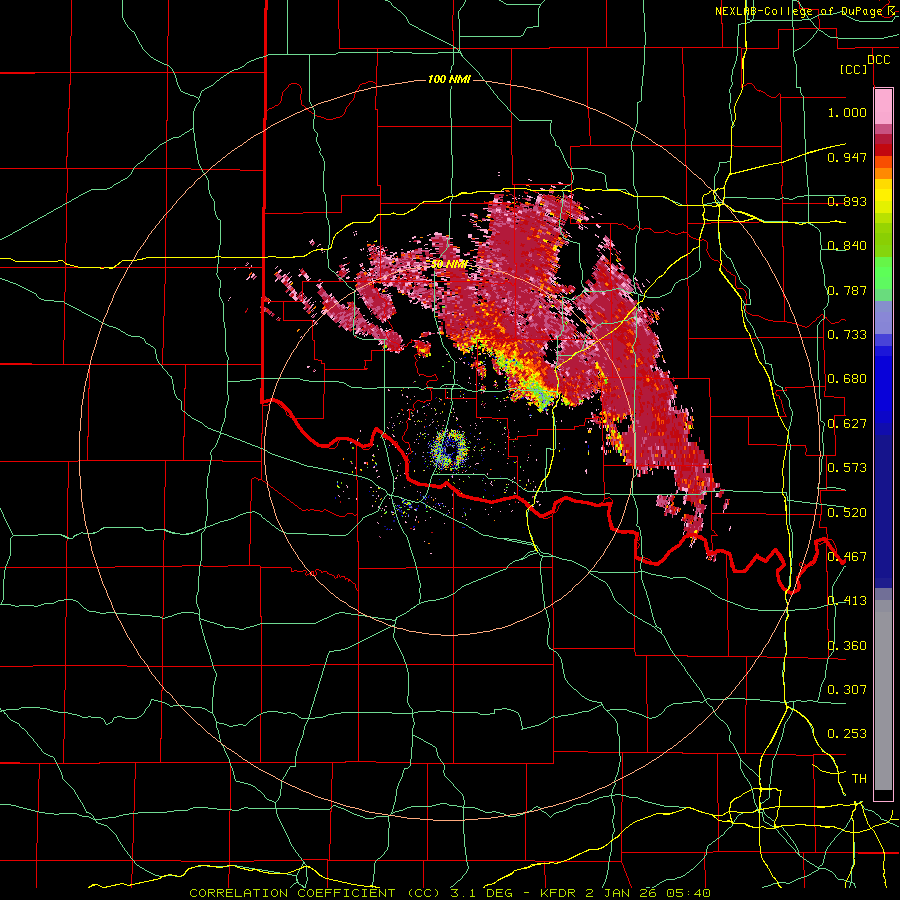Pick the gray segment of the color bar

coord(883,695)
